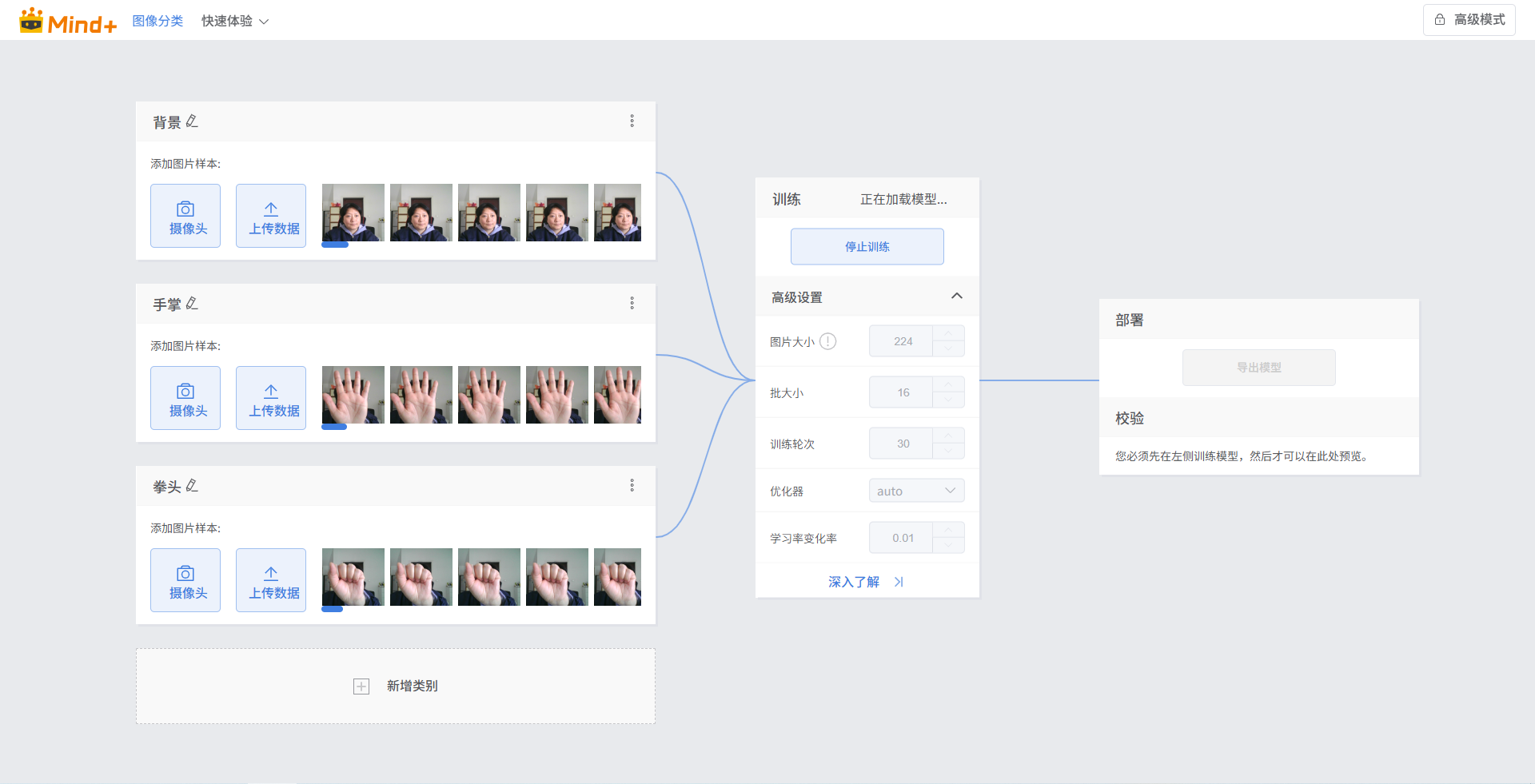
Task: Open the 优化器 auto dropdown
Action: pyautogui.click(x=916, y=491)
